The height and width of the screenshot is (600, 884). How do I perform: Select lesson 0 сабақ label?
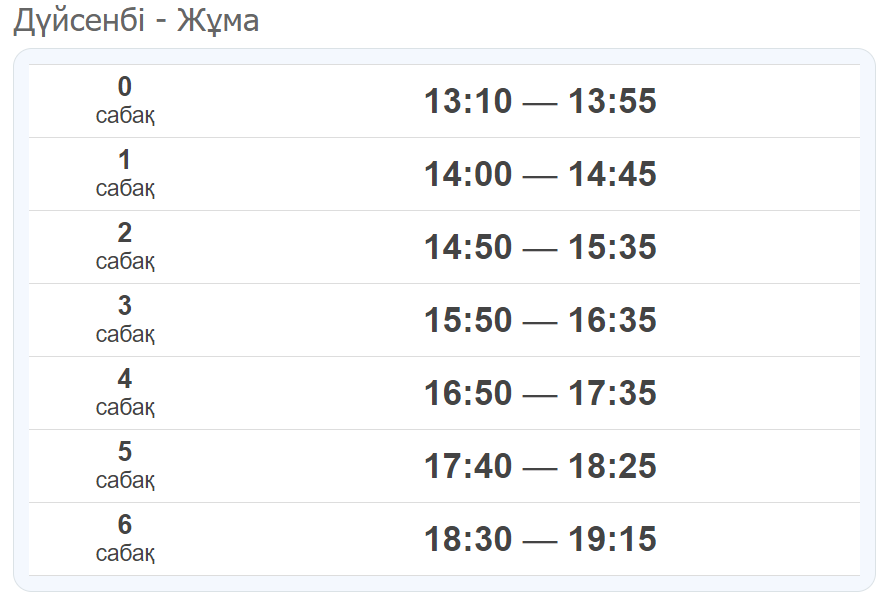125,101
